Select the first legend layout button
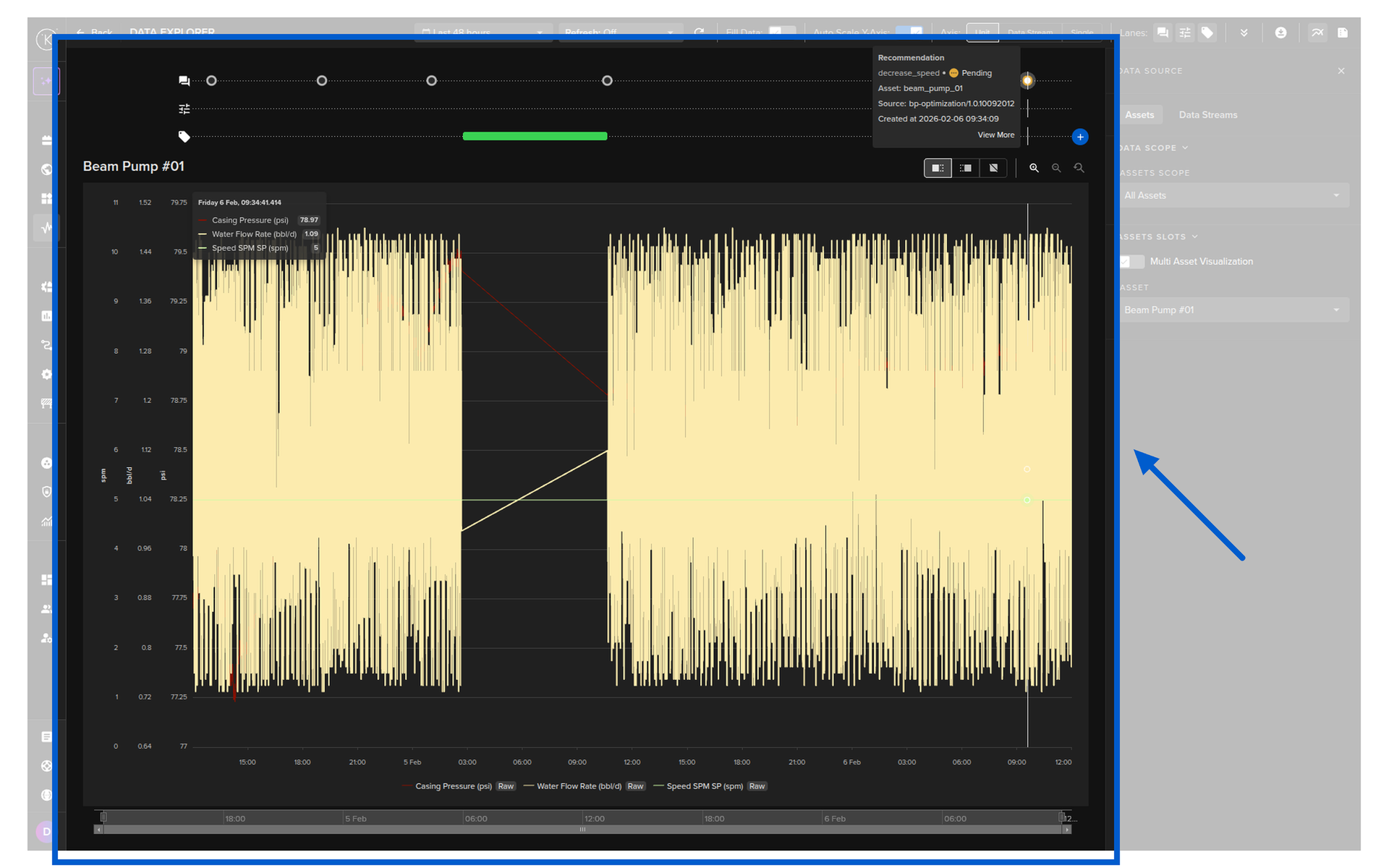This screenshot has width=1389, height=868. click(x=938, y=168)
